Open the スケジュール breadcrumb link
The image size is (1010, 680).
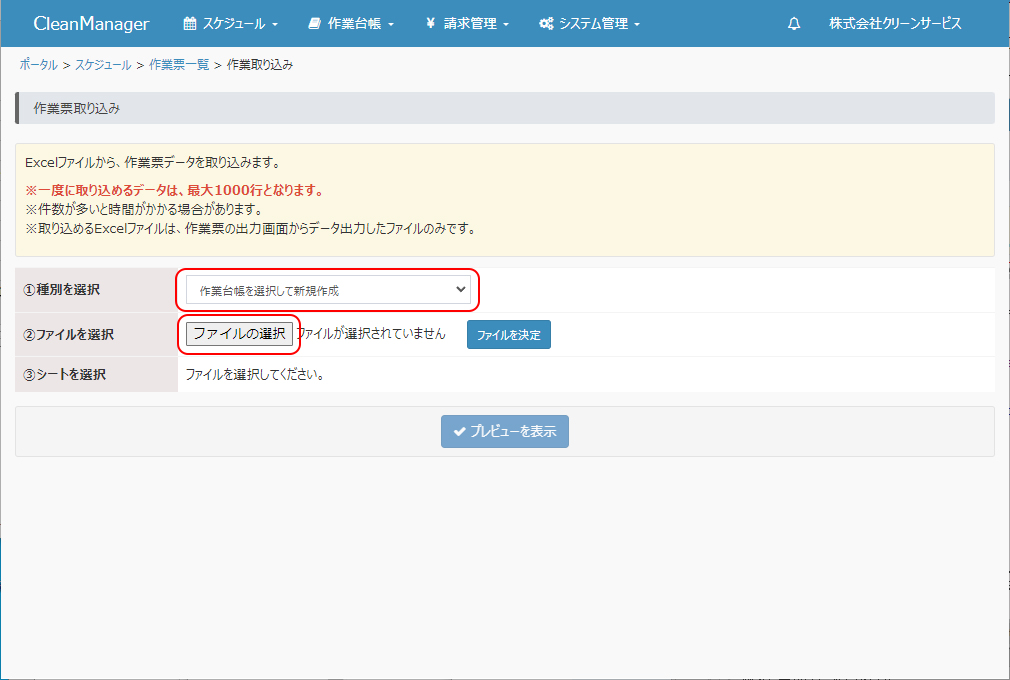click(103, 65)
